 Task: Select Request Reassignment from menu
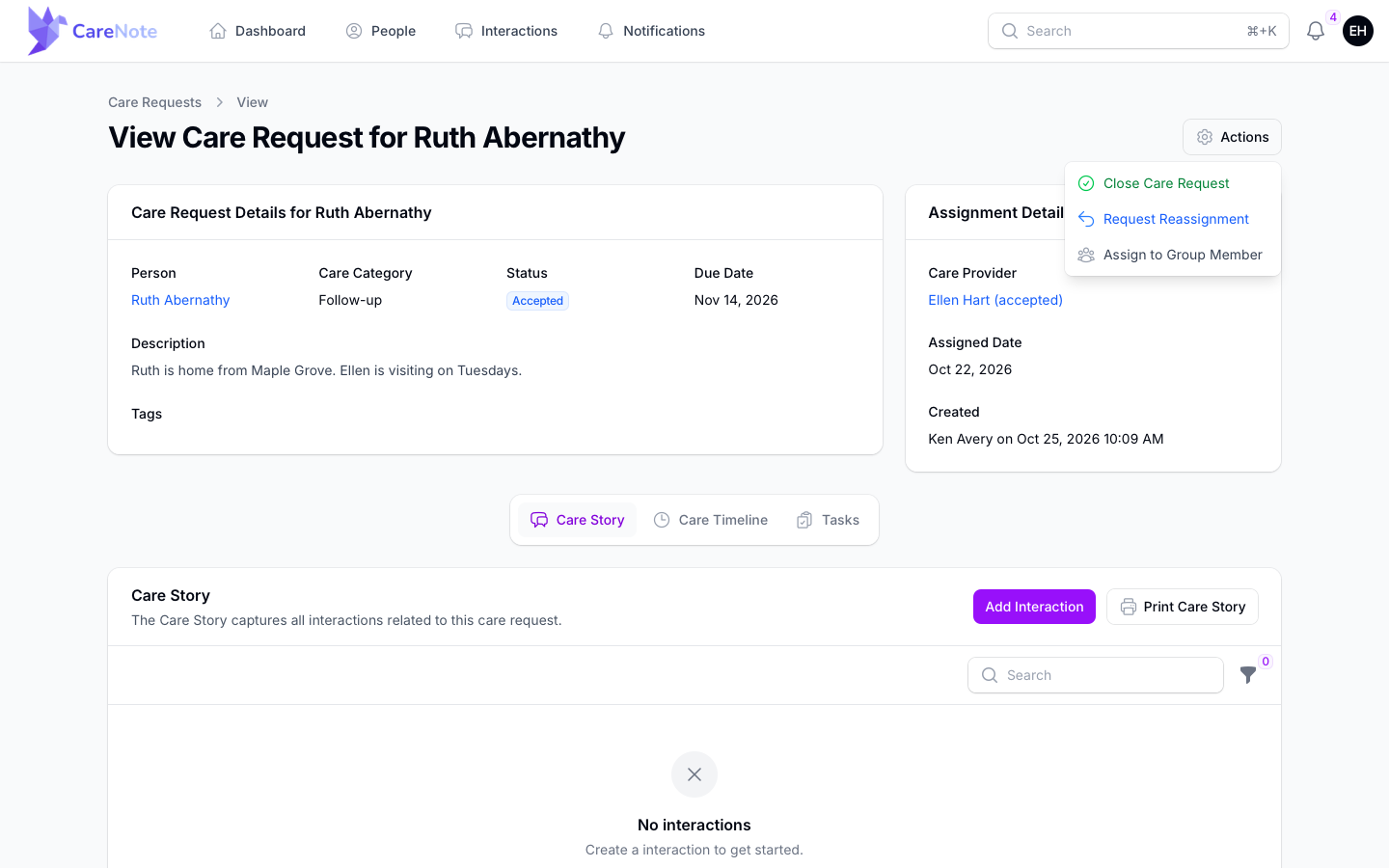[x=1173, y=219]
